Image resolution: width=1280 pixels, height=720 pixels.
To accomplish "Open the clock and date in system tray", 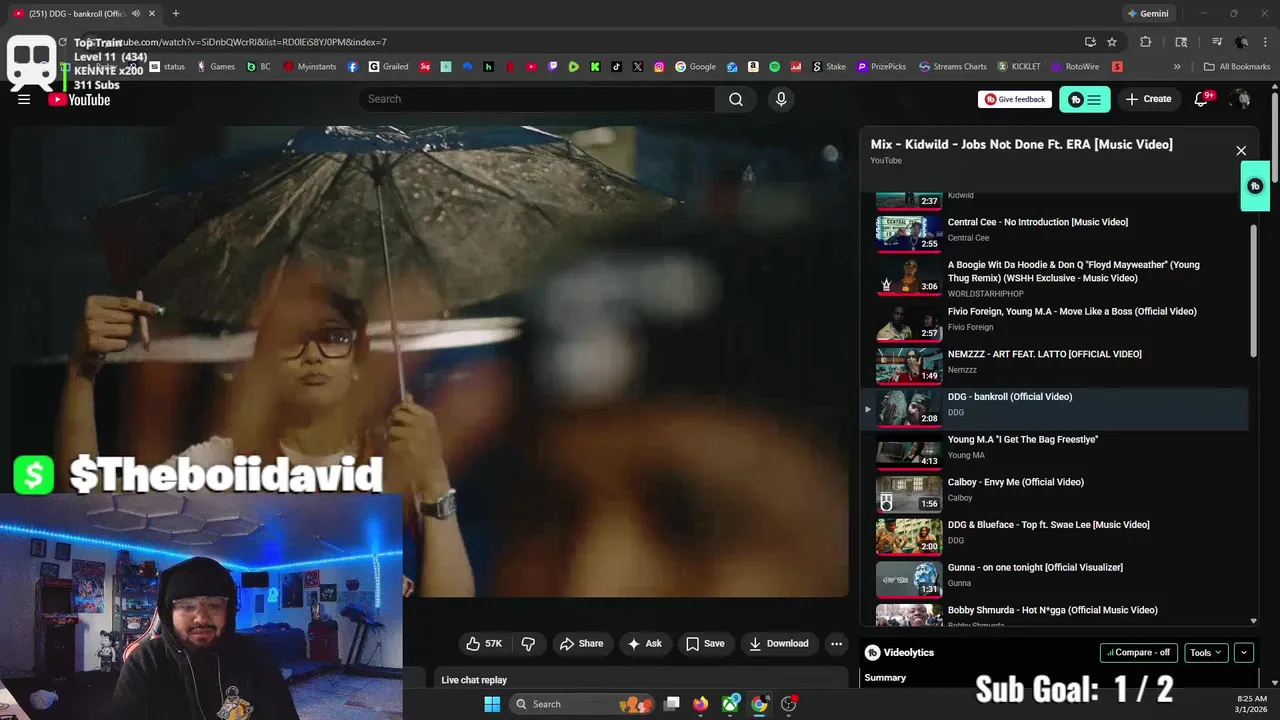I will pos(1252,704).
